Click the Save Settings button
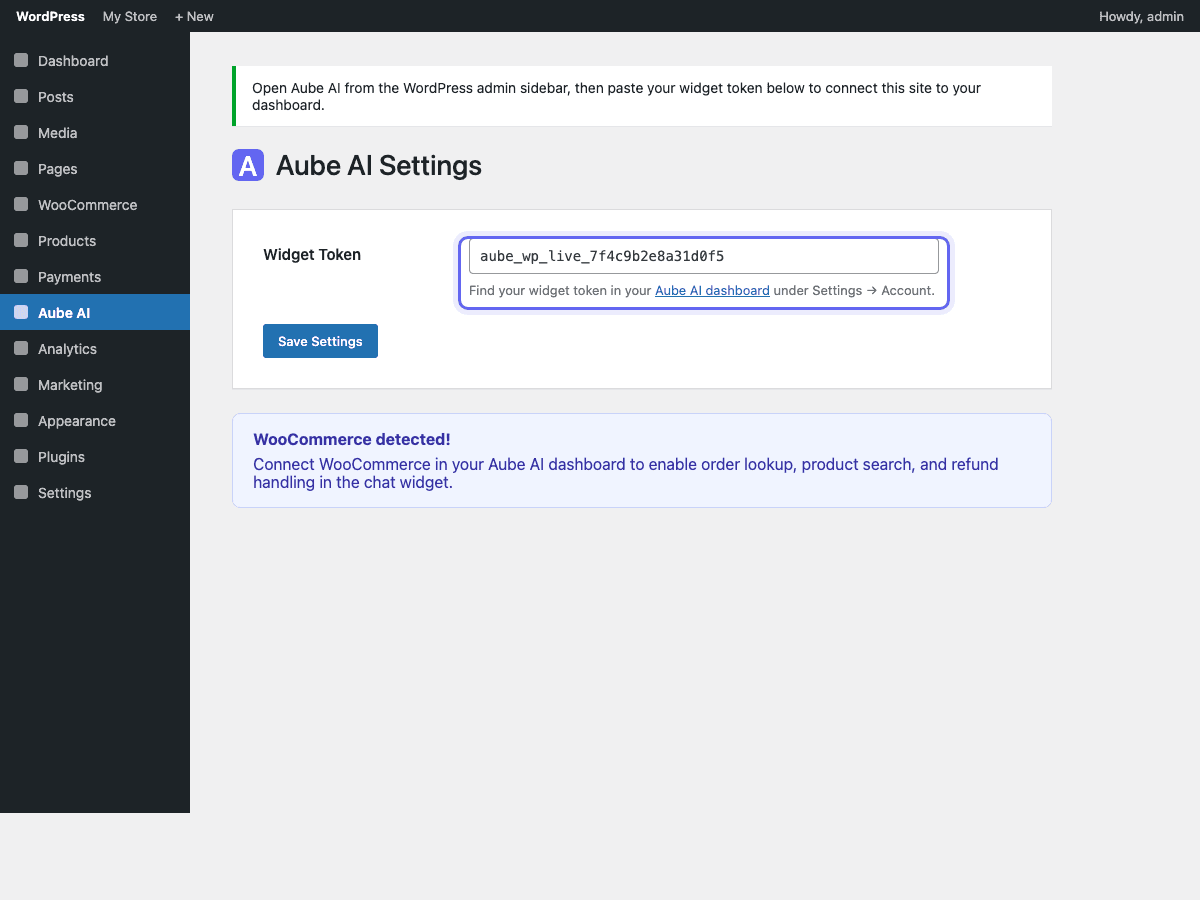This screenshot has height=900, width=1200. [320, 341]
